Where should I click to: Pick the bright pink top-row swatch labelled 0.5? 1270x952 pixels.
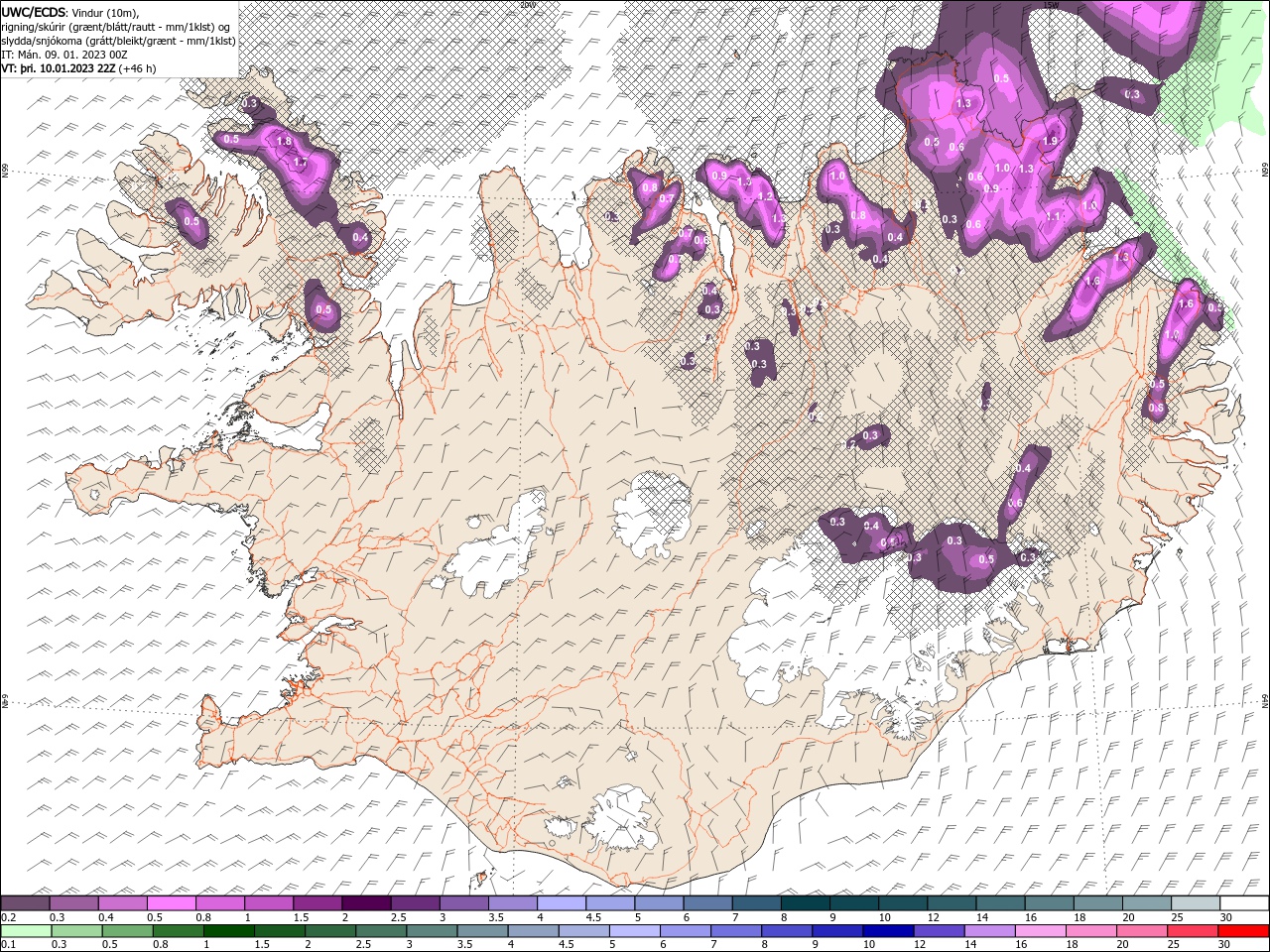[x=172, y=903]
